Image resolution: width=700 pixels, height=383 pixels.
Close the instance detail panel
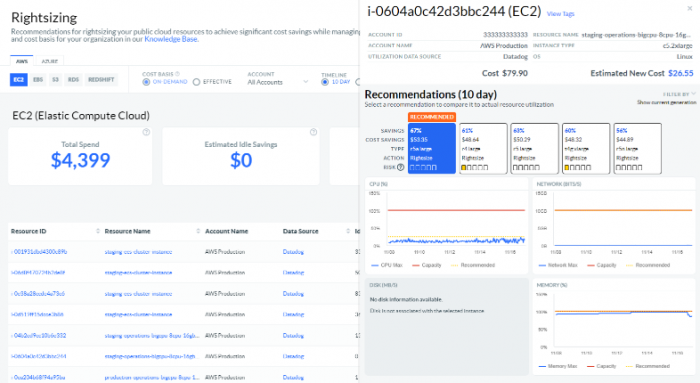point(690,8)
